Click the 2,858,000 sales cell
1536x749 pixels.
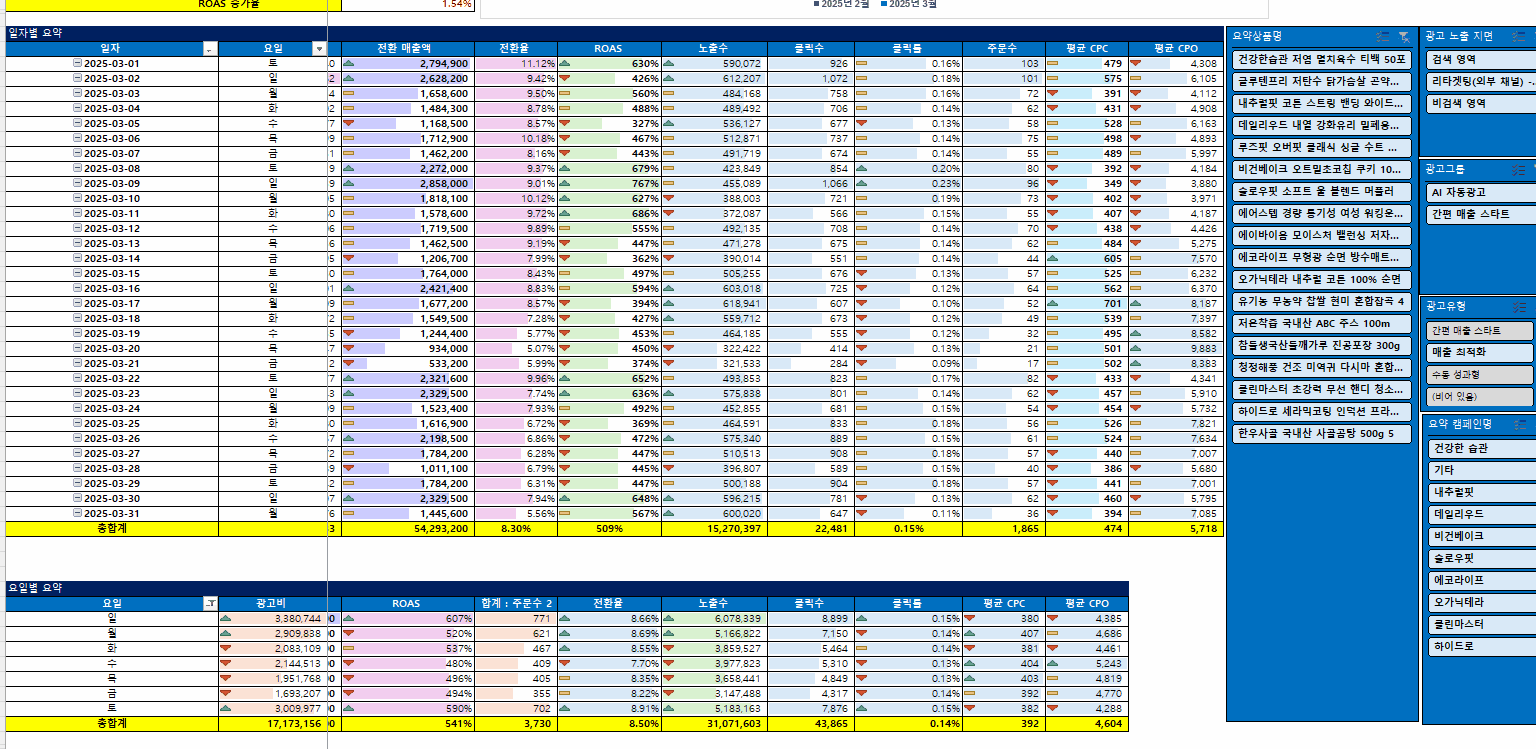point(406,184)
